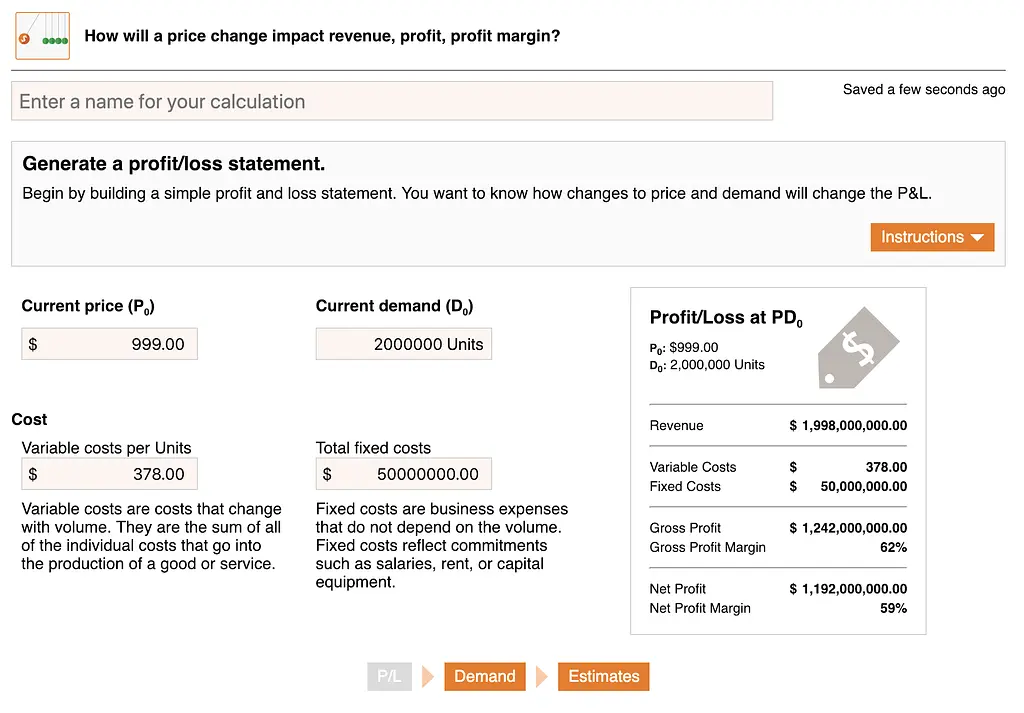Click arrow between P/L and Demand
The image size is (1024, 713).
coord(428,676)
